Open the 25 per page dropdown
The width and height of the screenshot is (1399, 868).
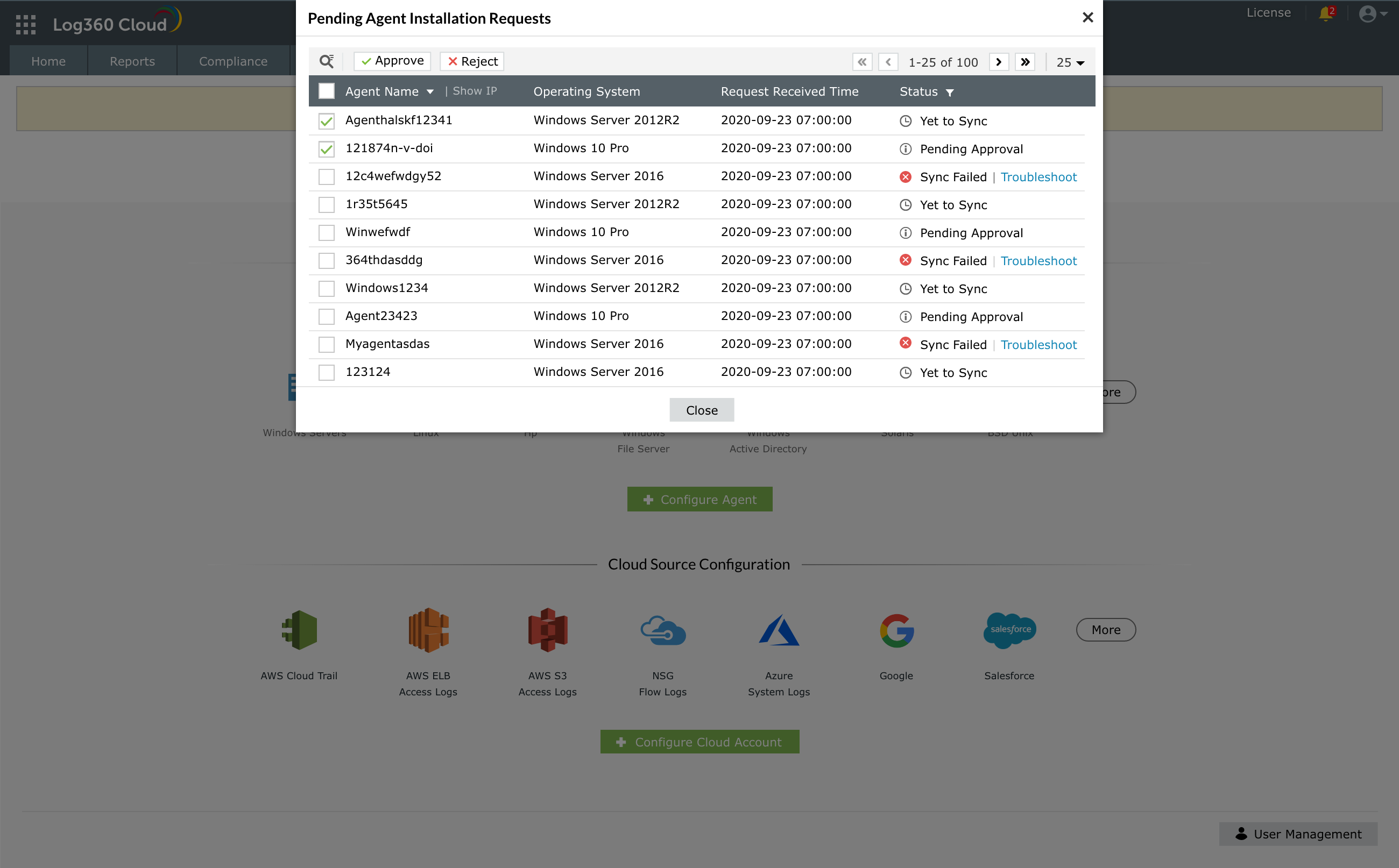point(1070,62)
